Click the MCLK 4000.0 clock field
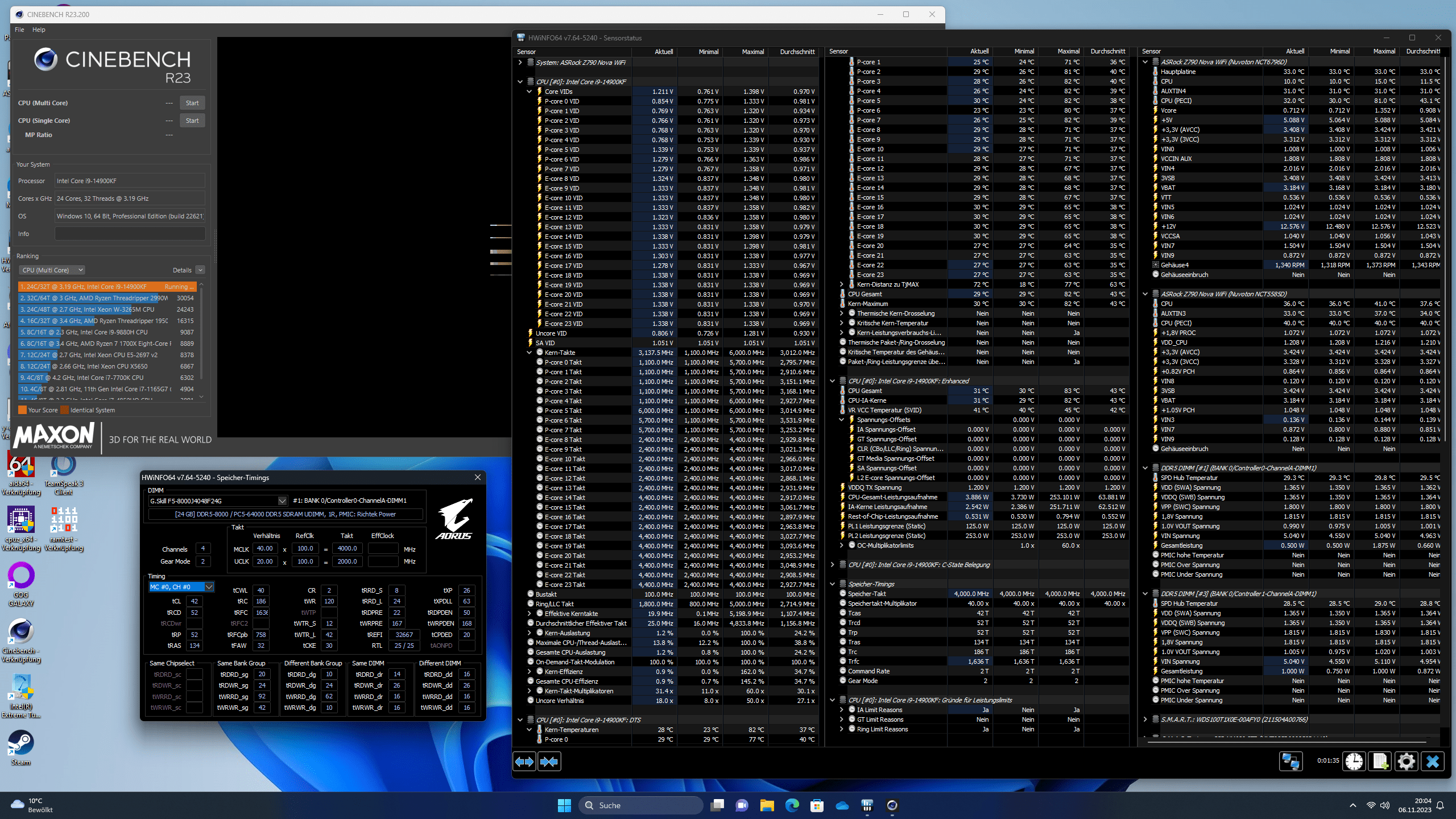Image resolution: width=1456 pixels, height=819 pixels. tap(348, 549)
